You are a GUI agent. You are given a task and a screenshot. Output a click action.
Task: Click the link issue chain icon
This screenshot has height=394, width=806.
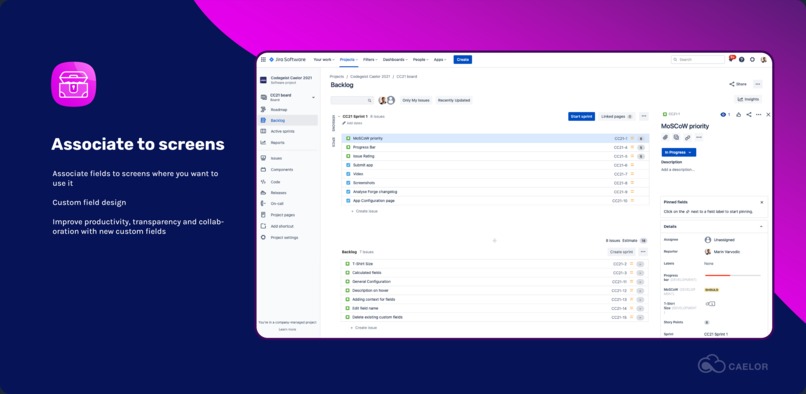point(687,137)
